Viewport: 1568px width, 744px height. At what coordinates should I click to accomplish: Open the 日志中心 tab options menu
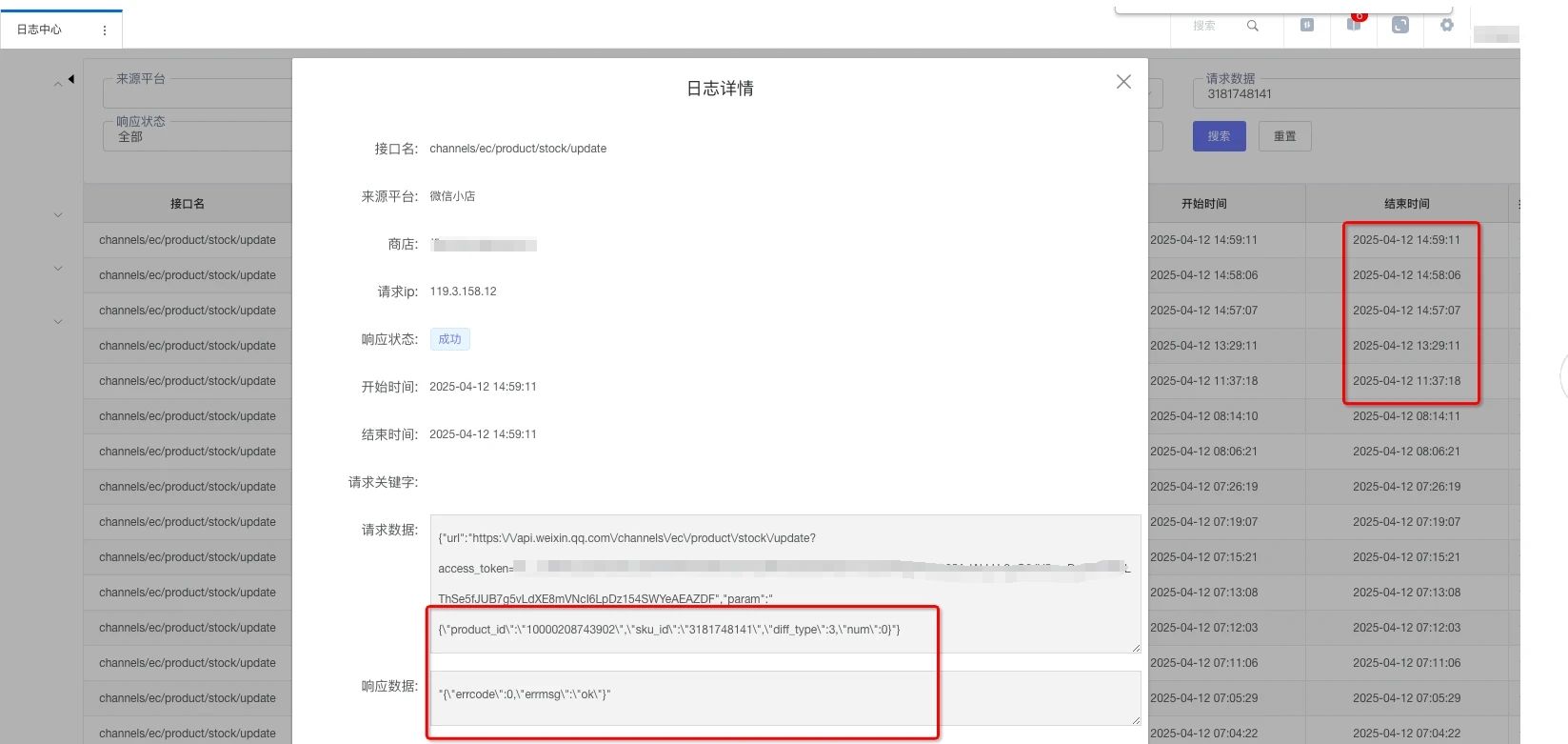105,30
